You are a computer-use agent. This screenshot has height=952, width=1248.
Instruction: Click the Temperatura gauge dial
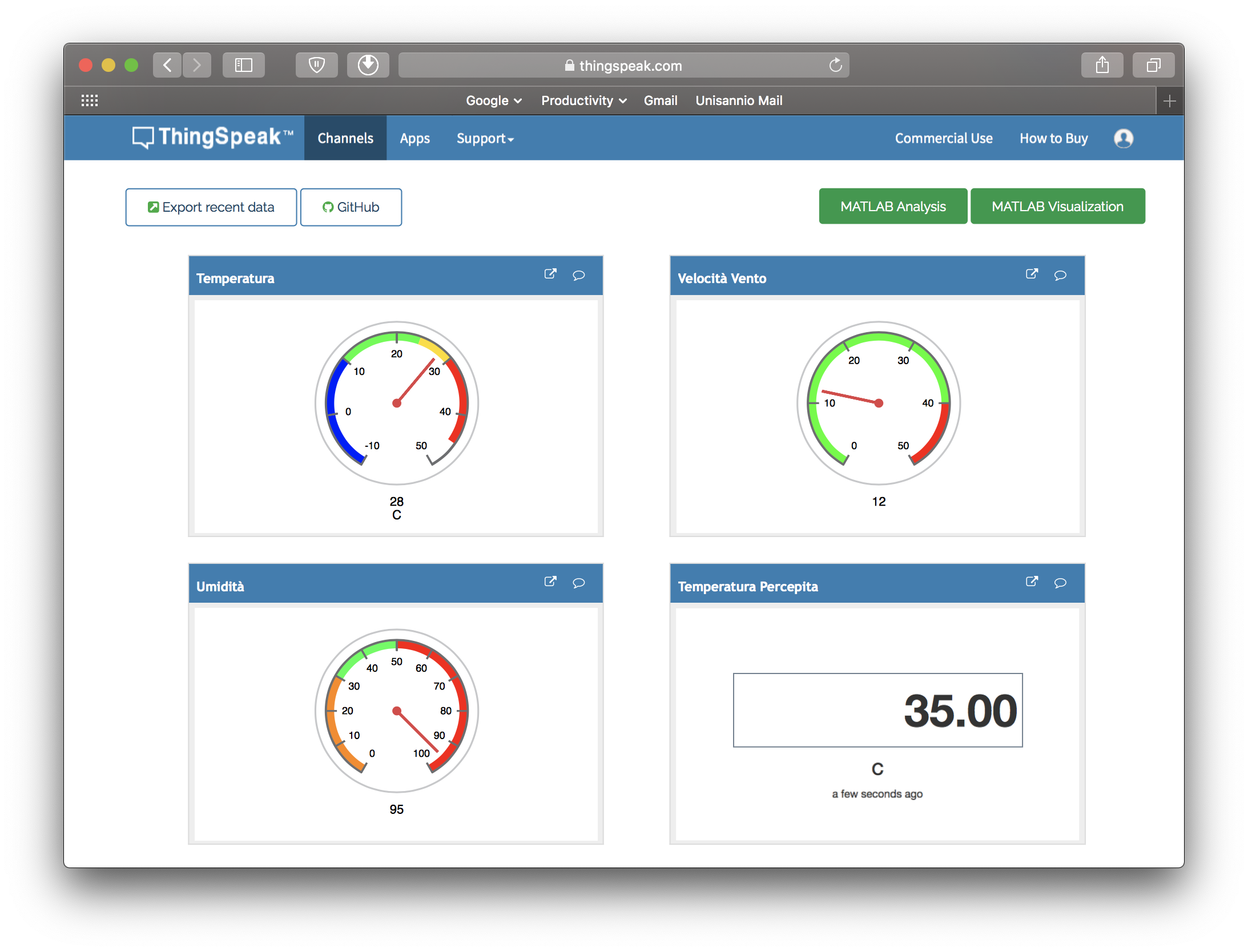396,404
